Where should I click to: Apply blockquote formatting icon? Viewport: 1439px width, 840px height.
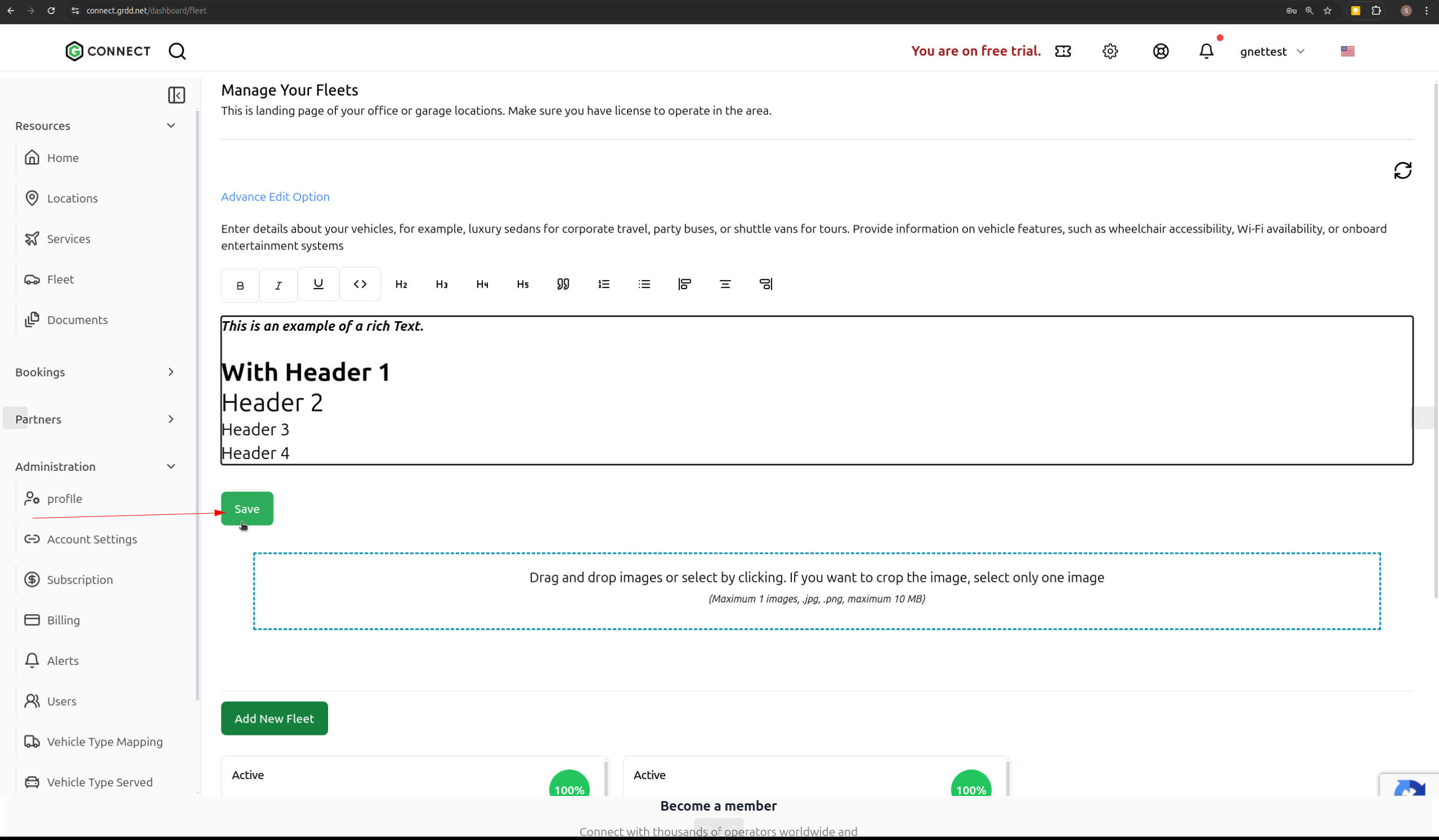563,283
